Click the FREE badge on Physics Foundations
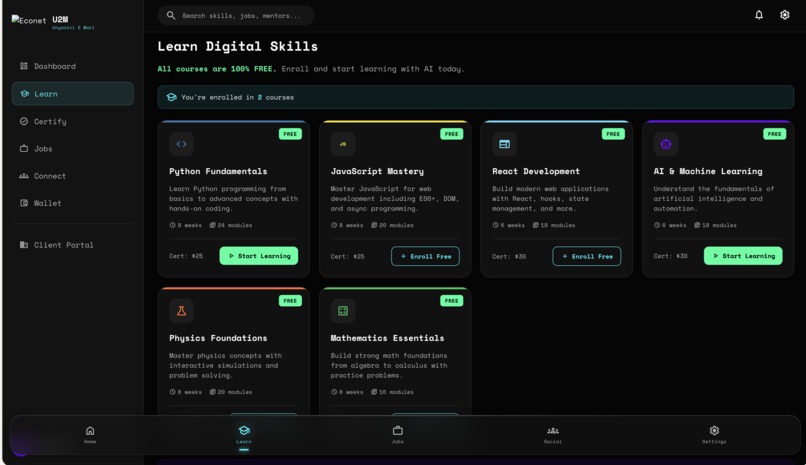Image resolution: width=806 pixels, height=465 pixels. click(290, 301)
